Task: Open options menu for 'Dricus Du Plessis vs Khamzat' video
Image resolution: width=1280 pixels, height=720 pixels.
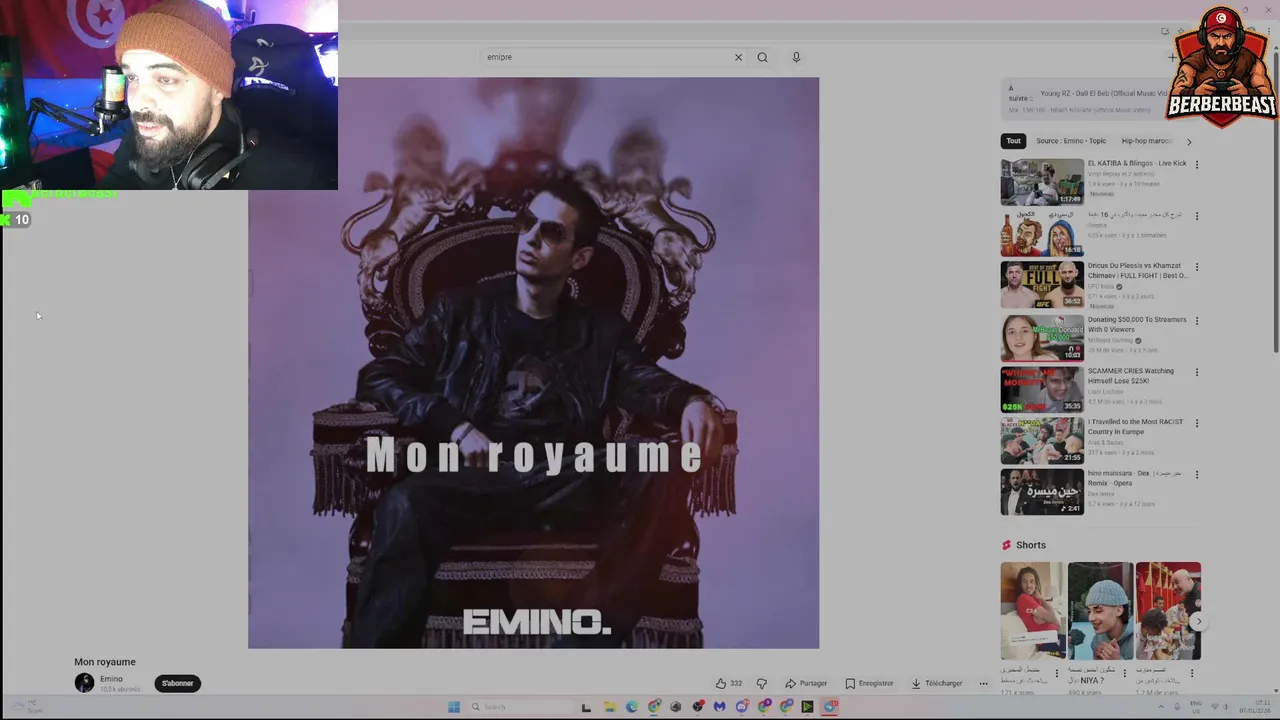Action: [1197, 267]
